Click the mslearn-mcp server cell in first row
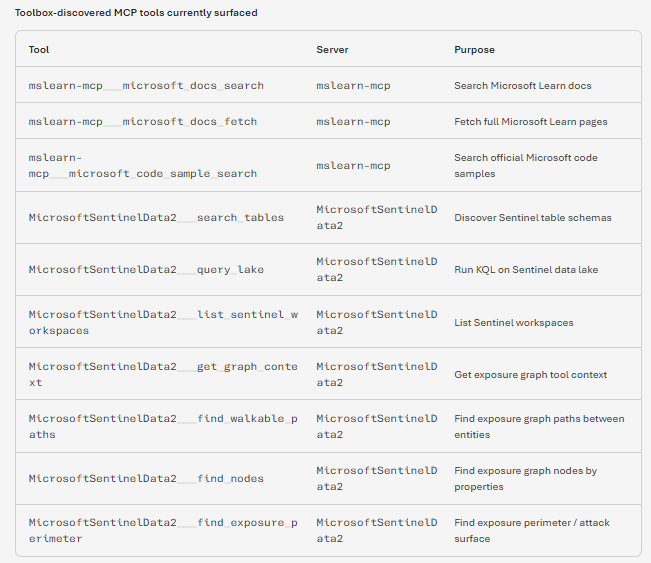Screen dimensions: 651x563 click(353, 86)
